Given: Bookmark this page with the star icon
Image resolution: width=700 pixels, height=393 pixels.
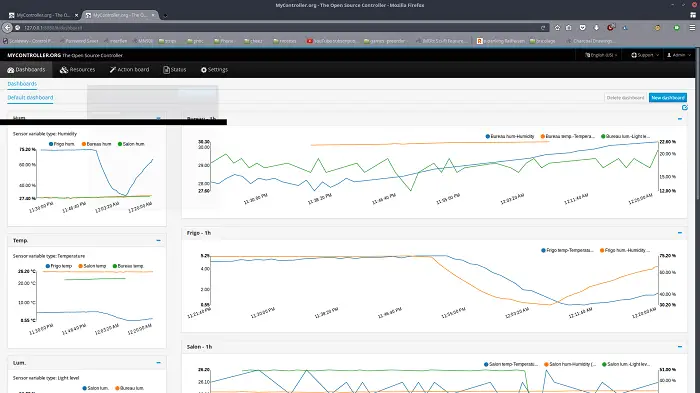Looking at the screenshot, I should tap(558, 28).
